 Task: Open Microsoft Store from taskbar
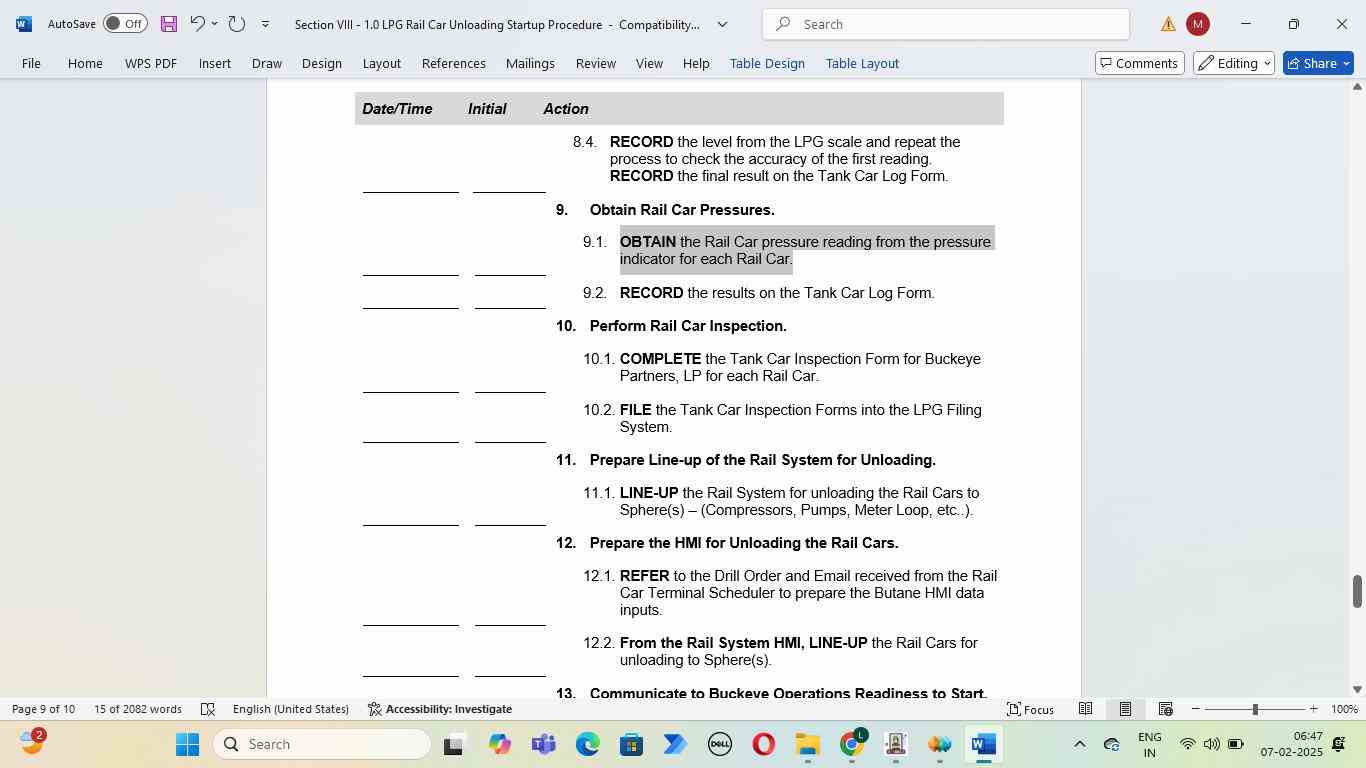tap(631, 744)
